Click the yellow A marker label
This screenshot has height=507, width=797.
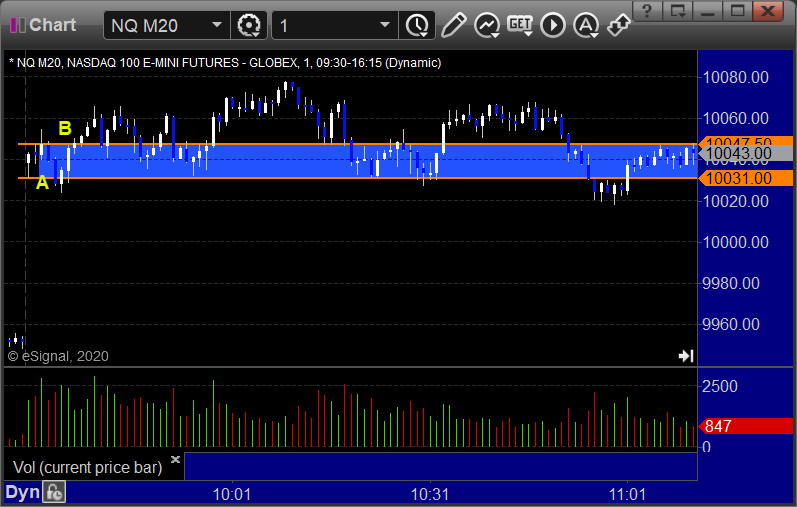[x=42, y=183]
